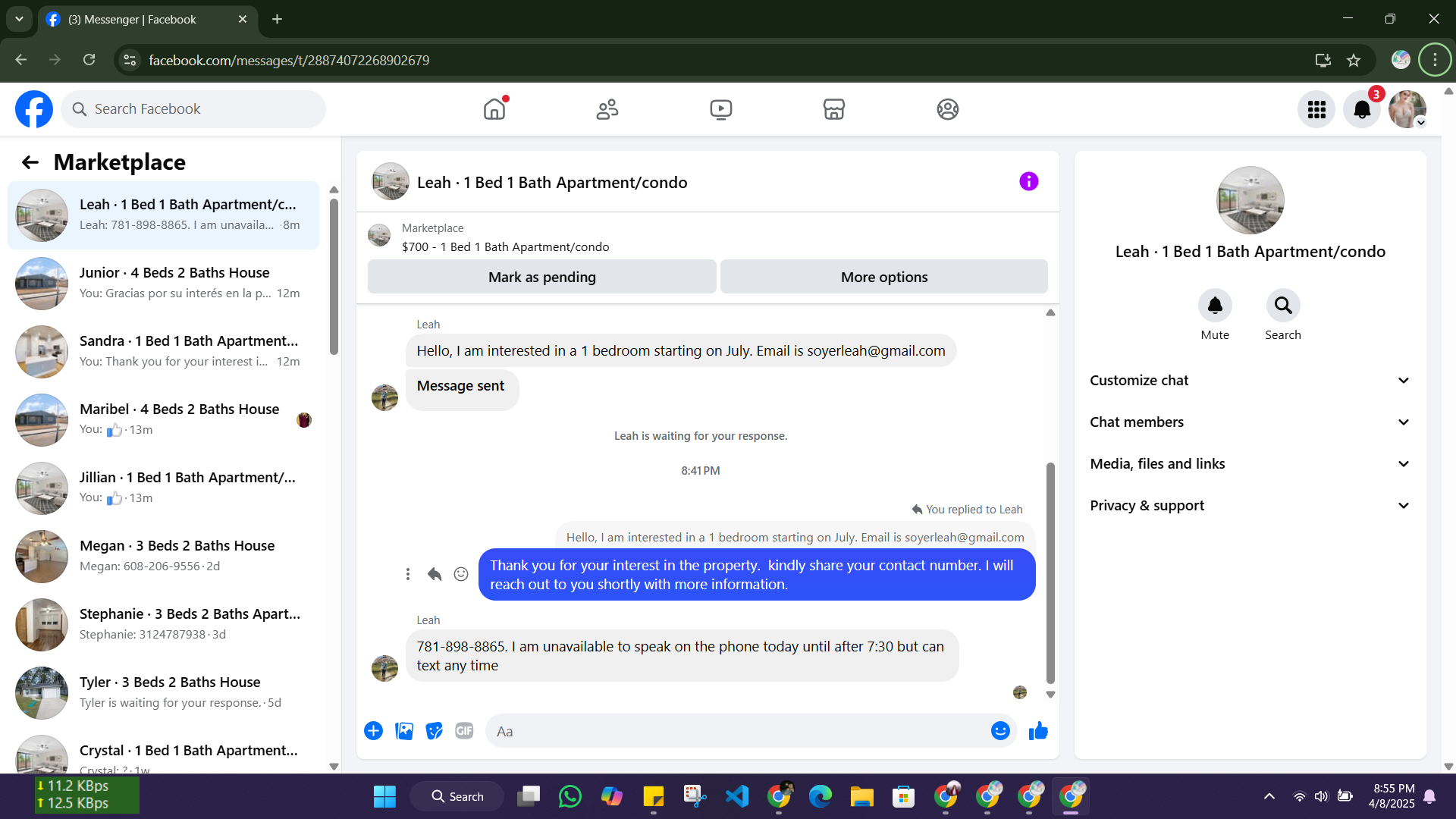Screen dimensions: 1456x819
Task: Open the Marketplace tab in top navigation
Action: coord(833,109)
